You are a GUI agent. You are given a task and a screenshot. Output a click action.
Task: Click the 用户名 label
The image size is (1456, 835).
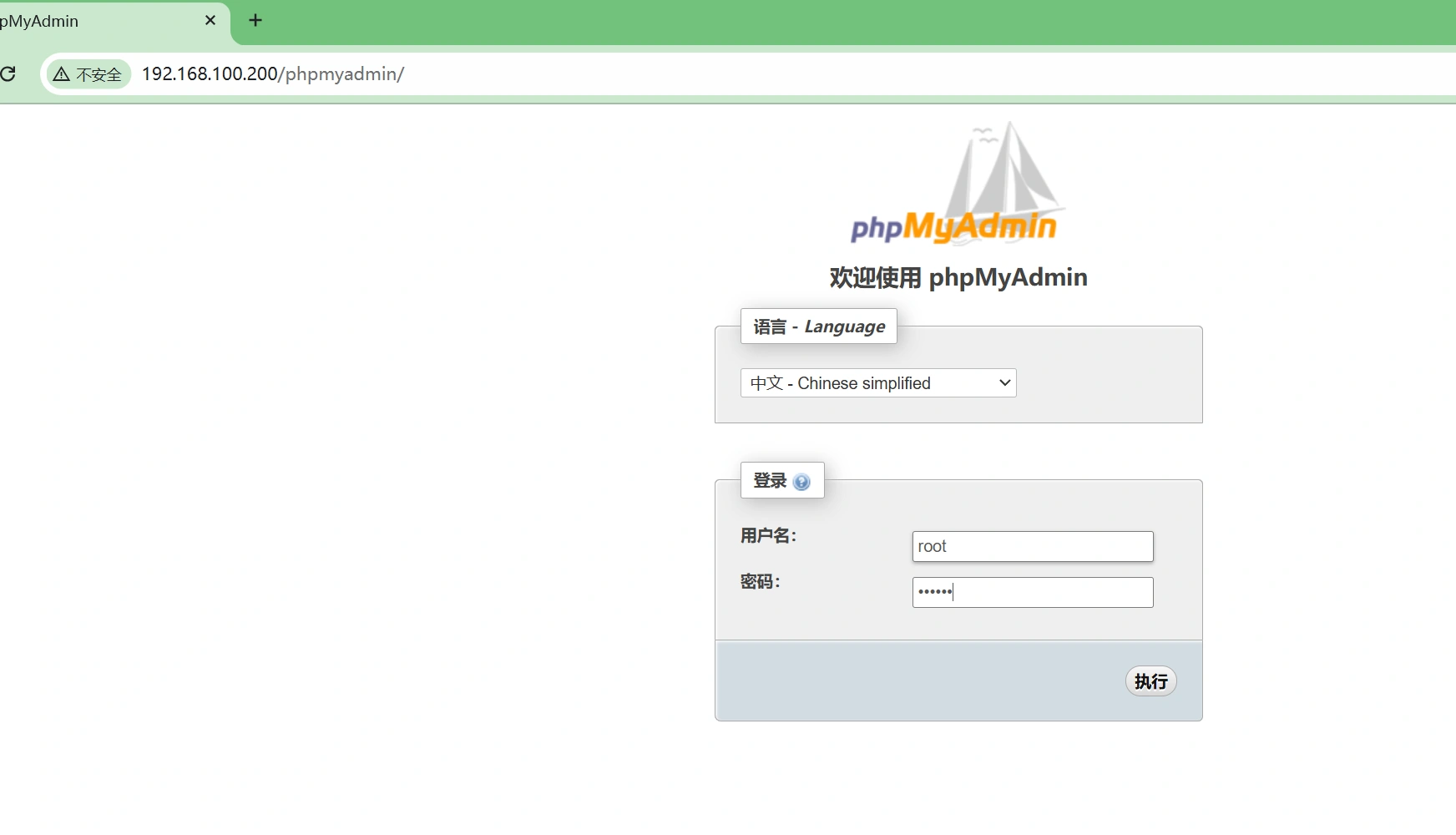point(768,536)
